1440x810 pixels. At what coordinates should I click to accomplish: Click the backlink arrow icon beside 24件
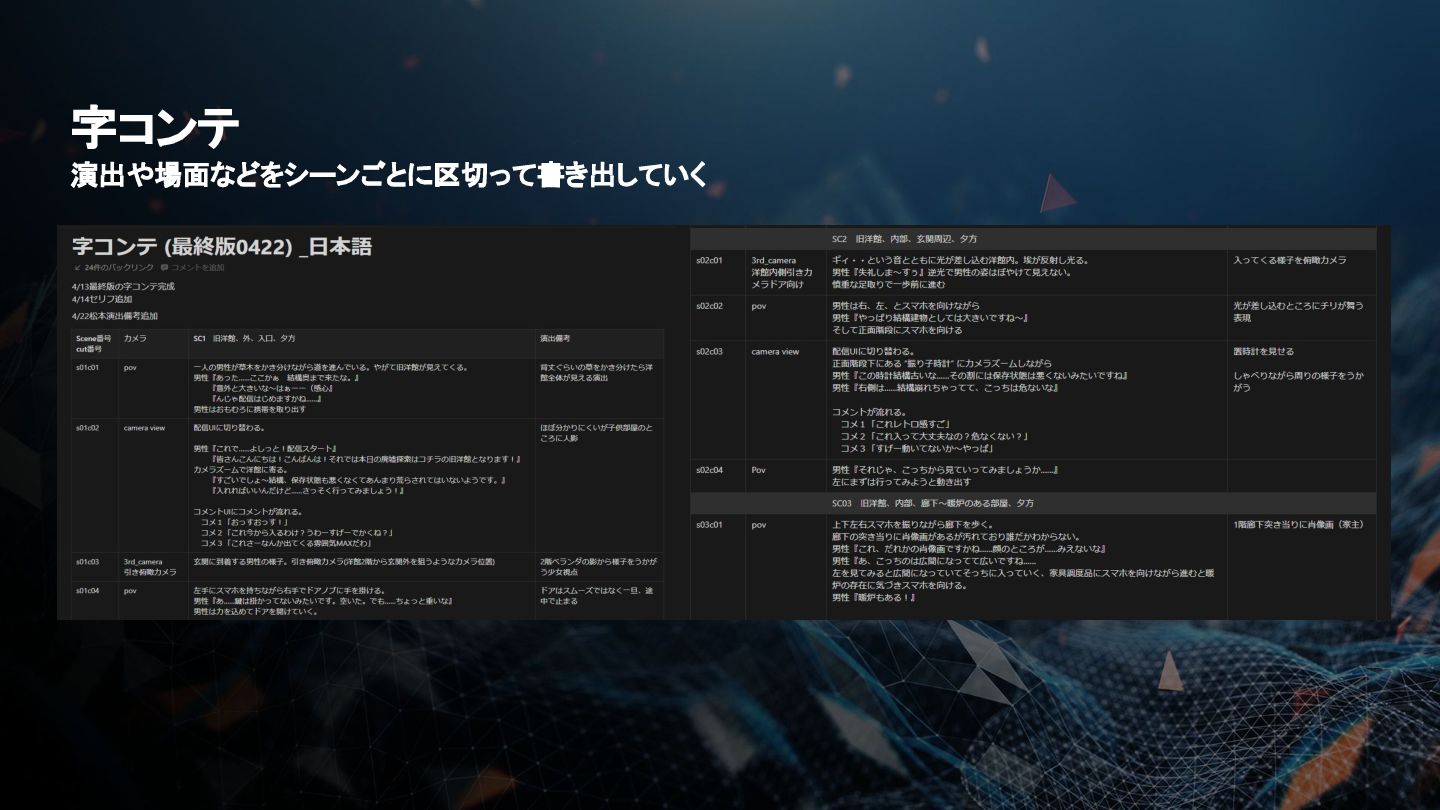[x=77, y=267]
